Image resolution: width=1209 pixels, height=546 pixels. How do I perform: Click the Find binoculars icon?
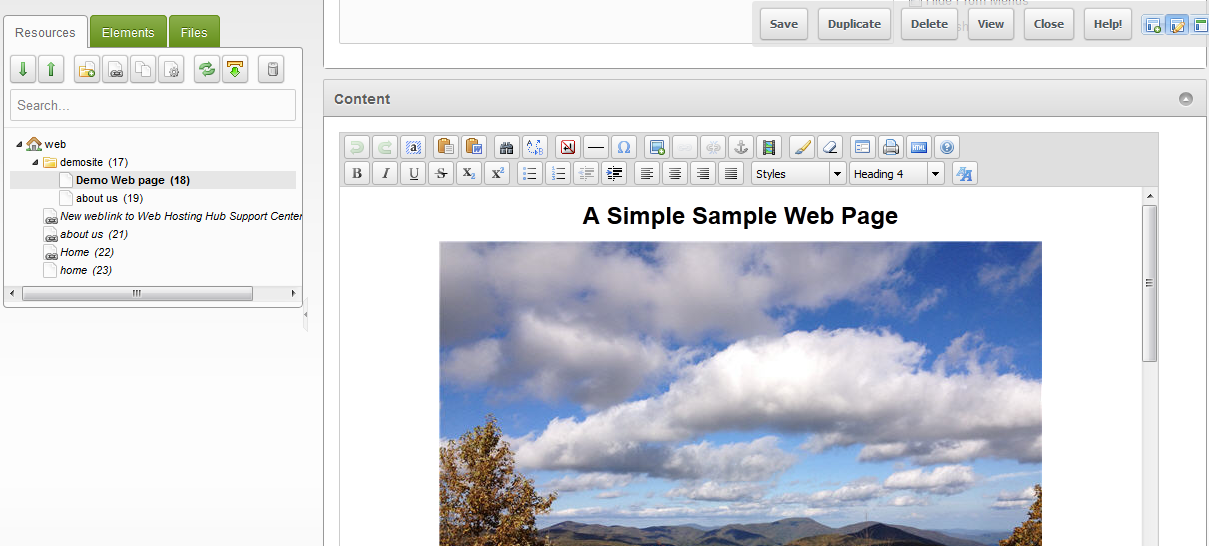point(506,148)
